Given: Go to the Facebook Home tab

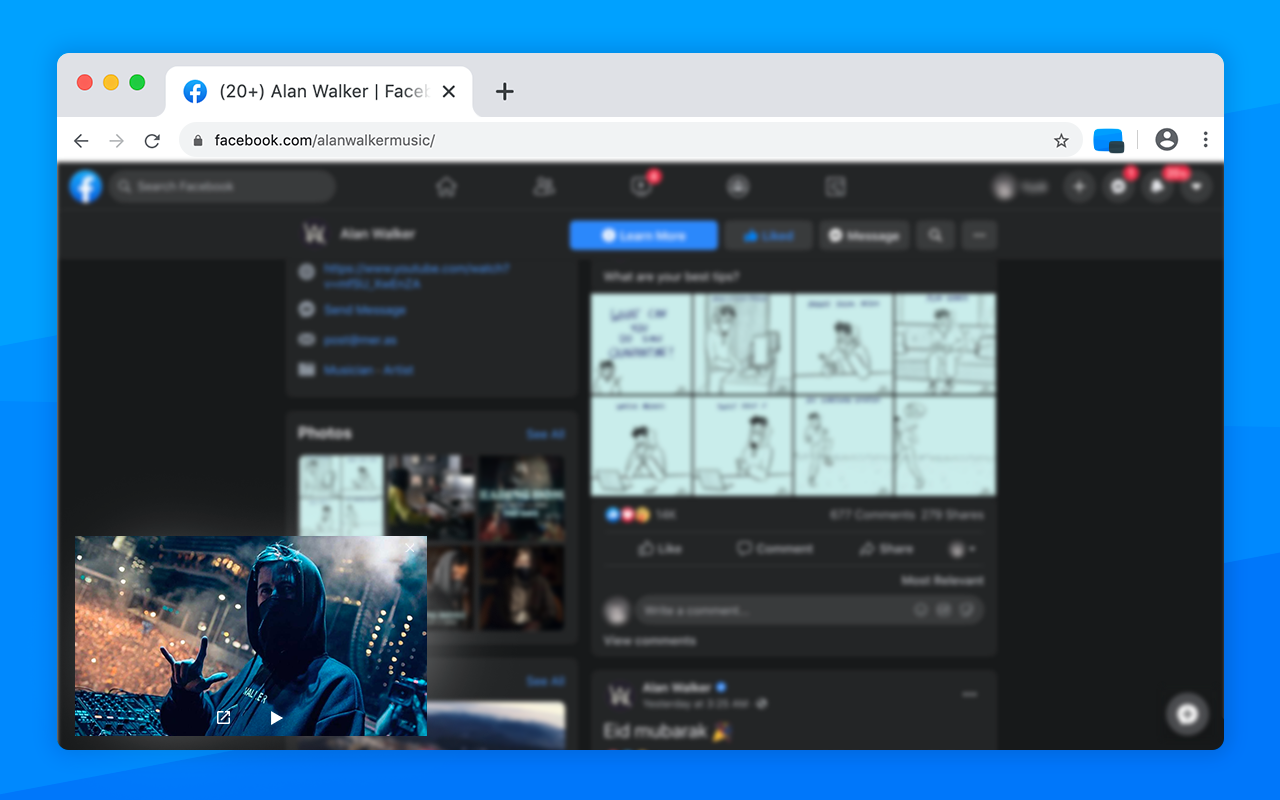Looking at the screenshot, I should [446, 186].
